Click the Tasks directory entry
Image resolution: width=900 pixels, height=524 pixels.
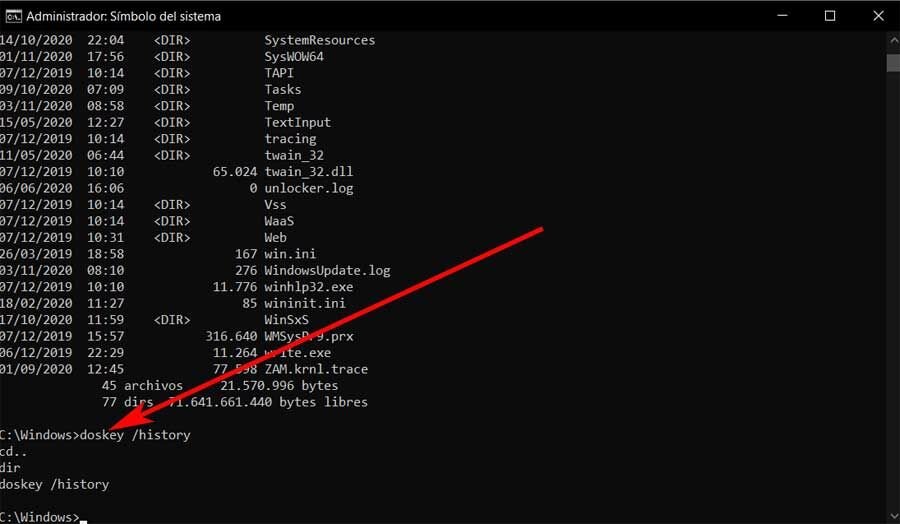pos(283,90)
